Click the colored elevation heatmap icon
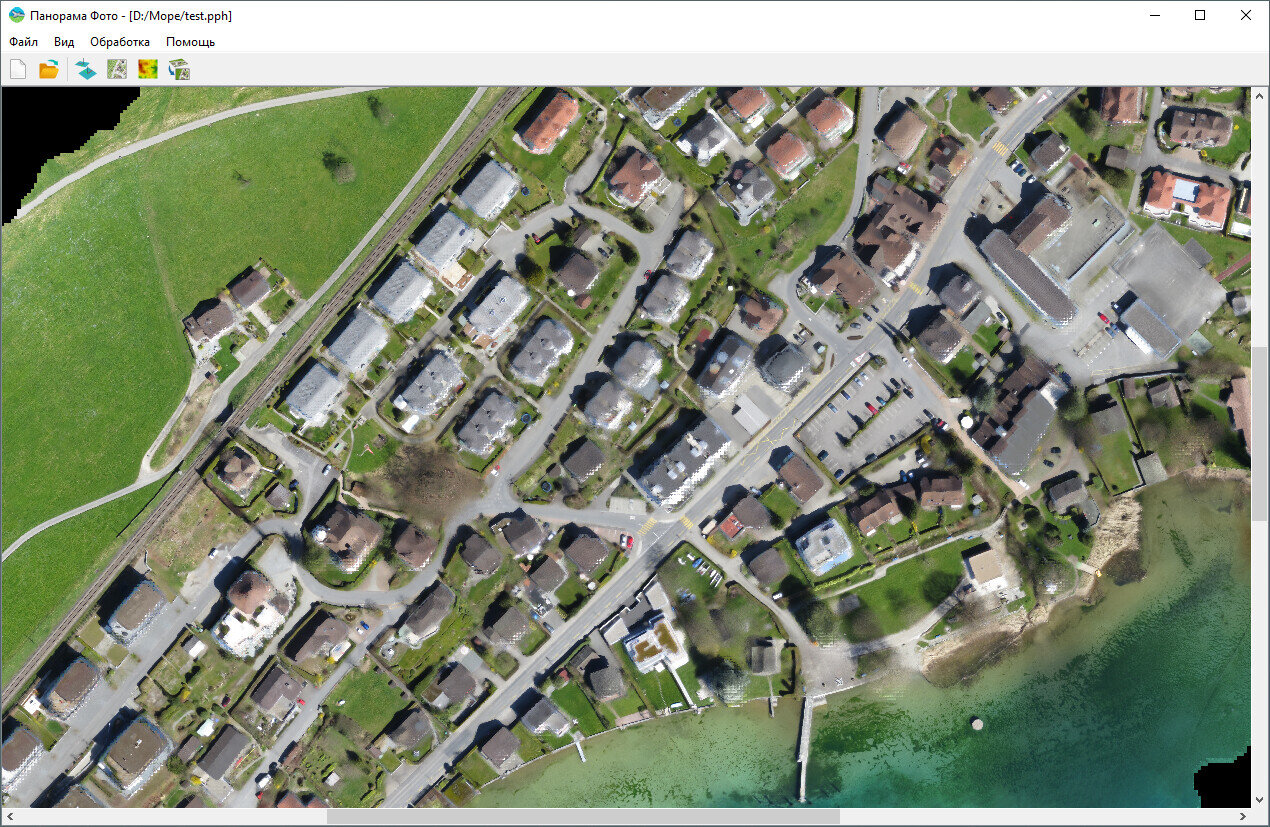This screenshot has width=1270, height=827. tap(147, 69)
